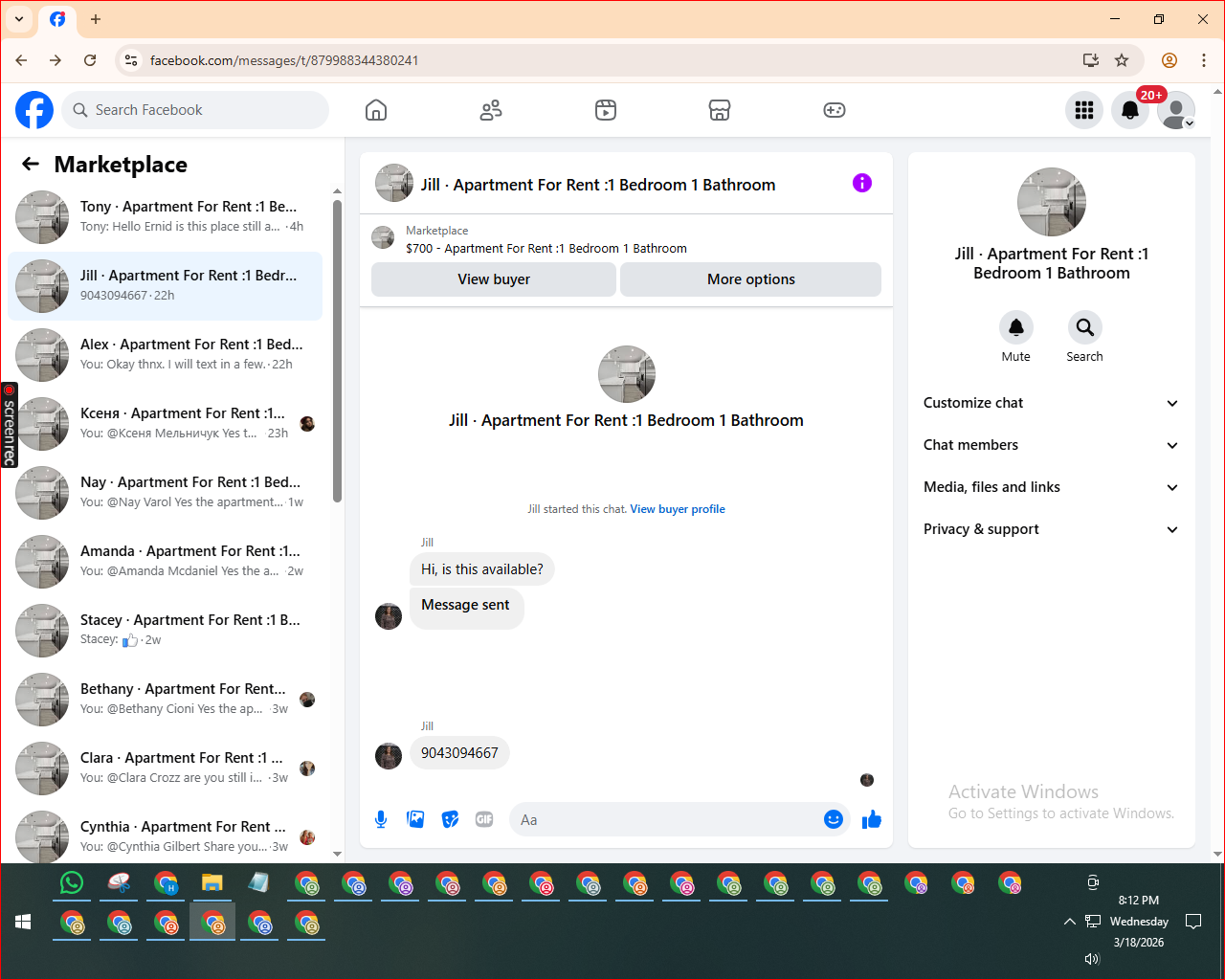
Task: Choose a GIF icon
Action: click(x=484, y=819)
